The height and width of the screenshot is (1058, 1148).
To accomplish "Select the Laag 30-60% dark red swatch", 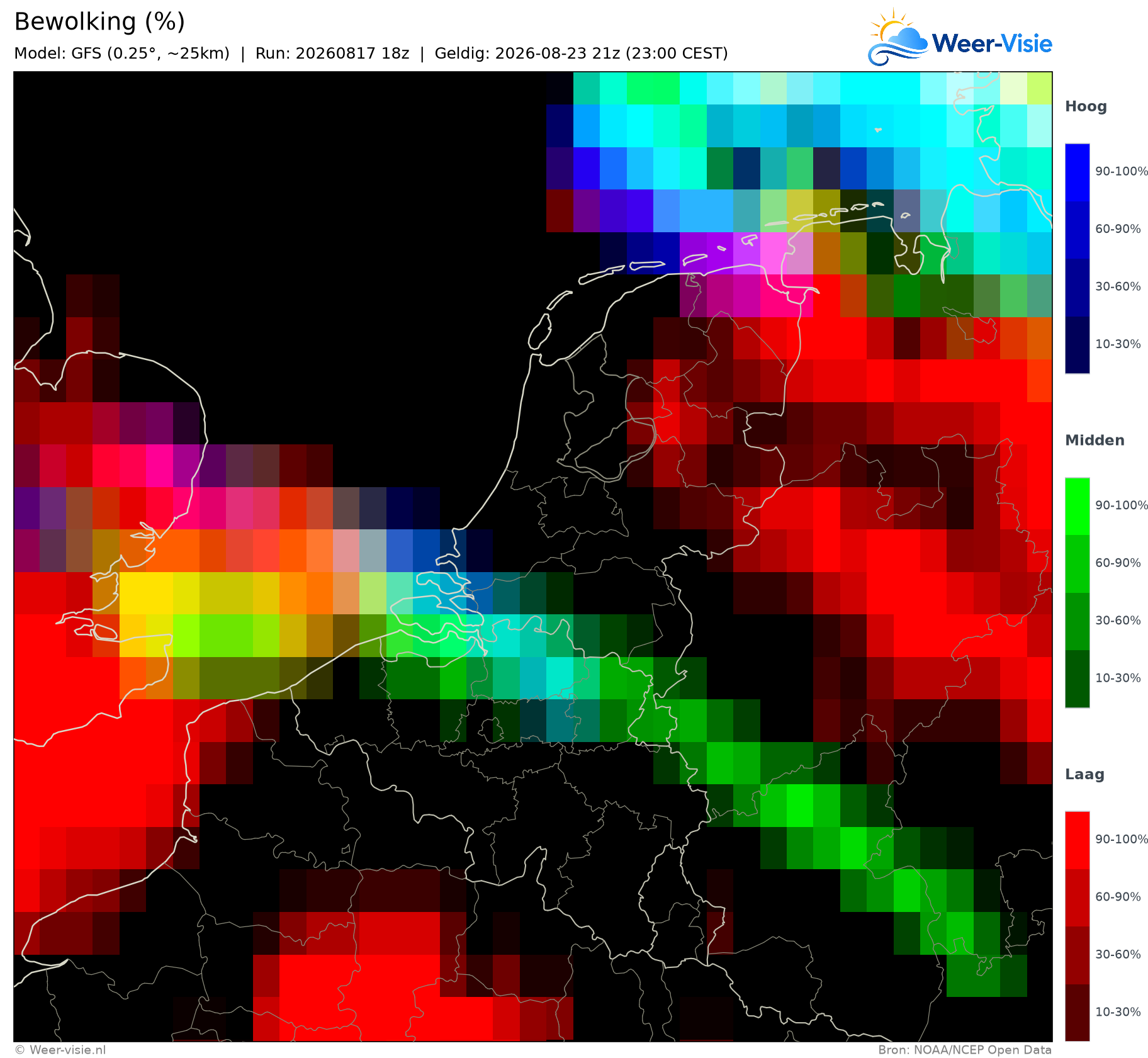I will click(x=1077, y=955).
